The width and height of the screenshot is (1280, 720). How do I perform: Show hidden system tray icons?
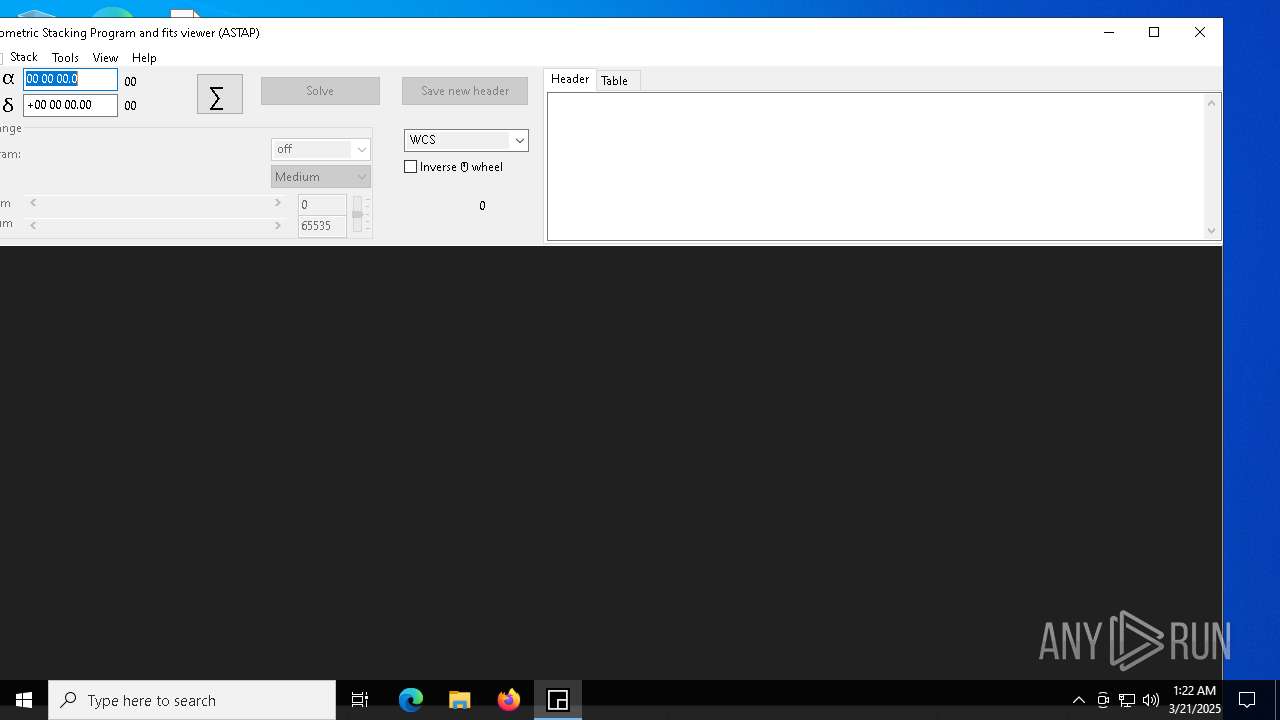pos(1079,700)
